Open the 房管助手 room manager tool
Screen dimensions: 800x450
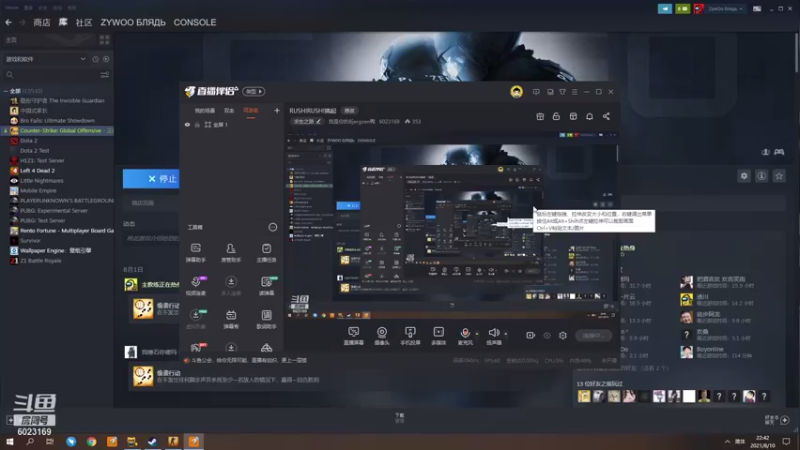coord(231,253)
